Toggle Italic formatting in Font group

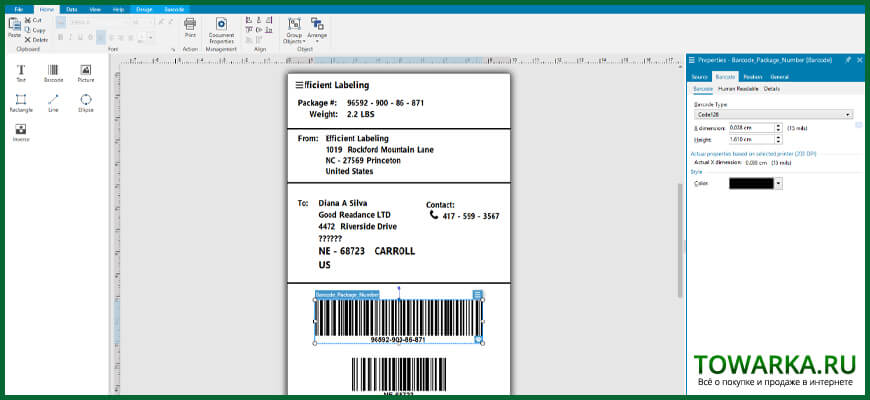70,38
